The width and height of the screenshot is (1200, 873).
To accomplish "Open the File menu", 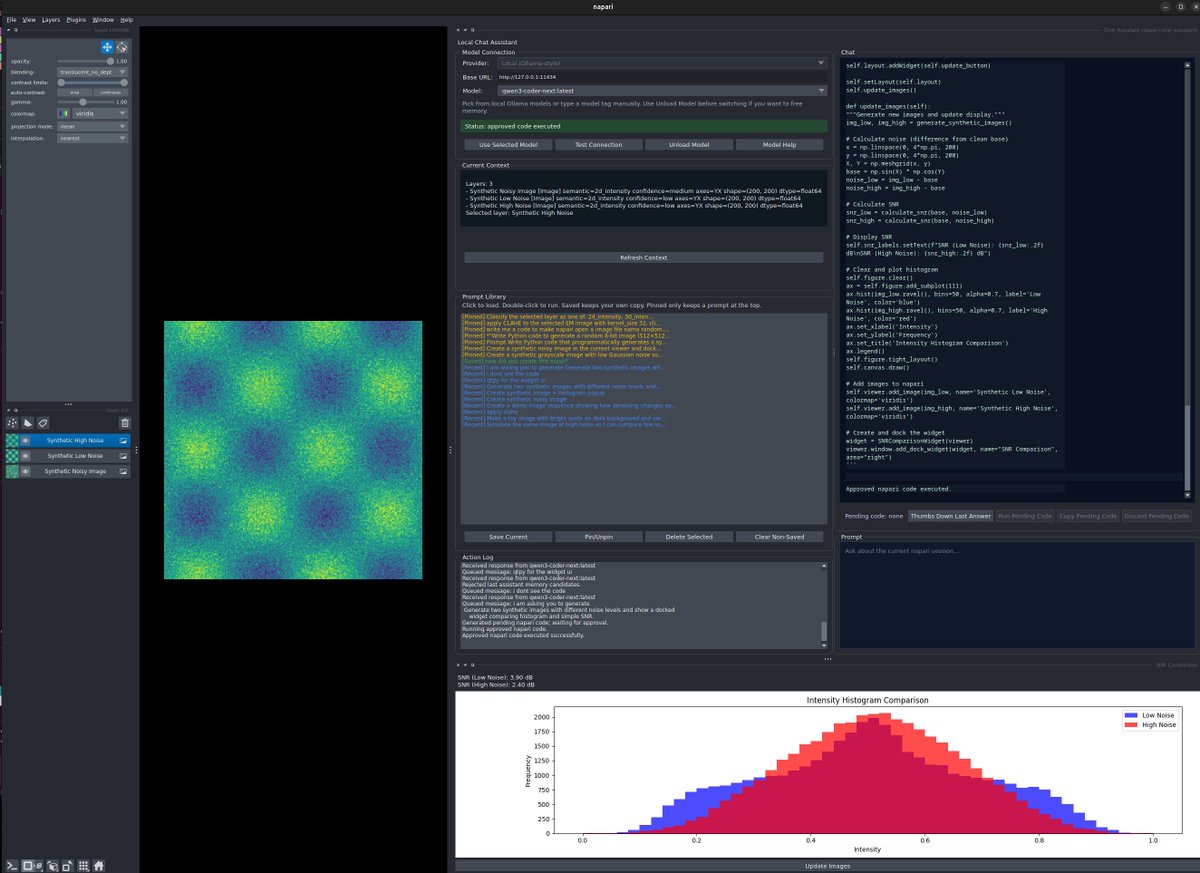I will click(x=11, y=20).
